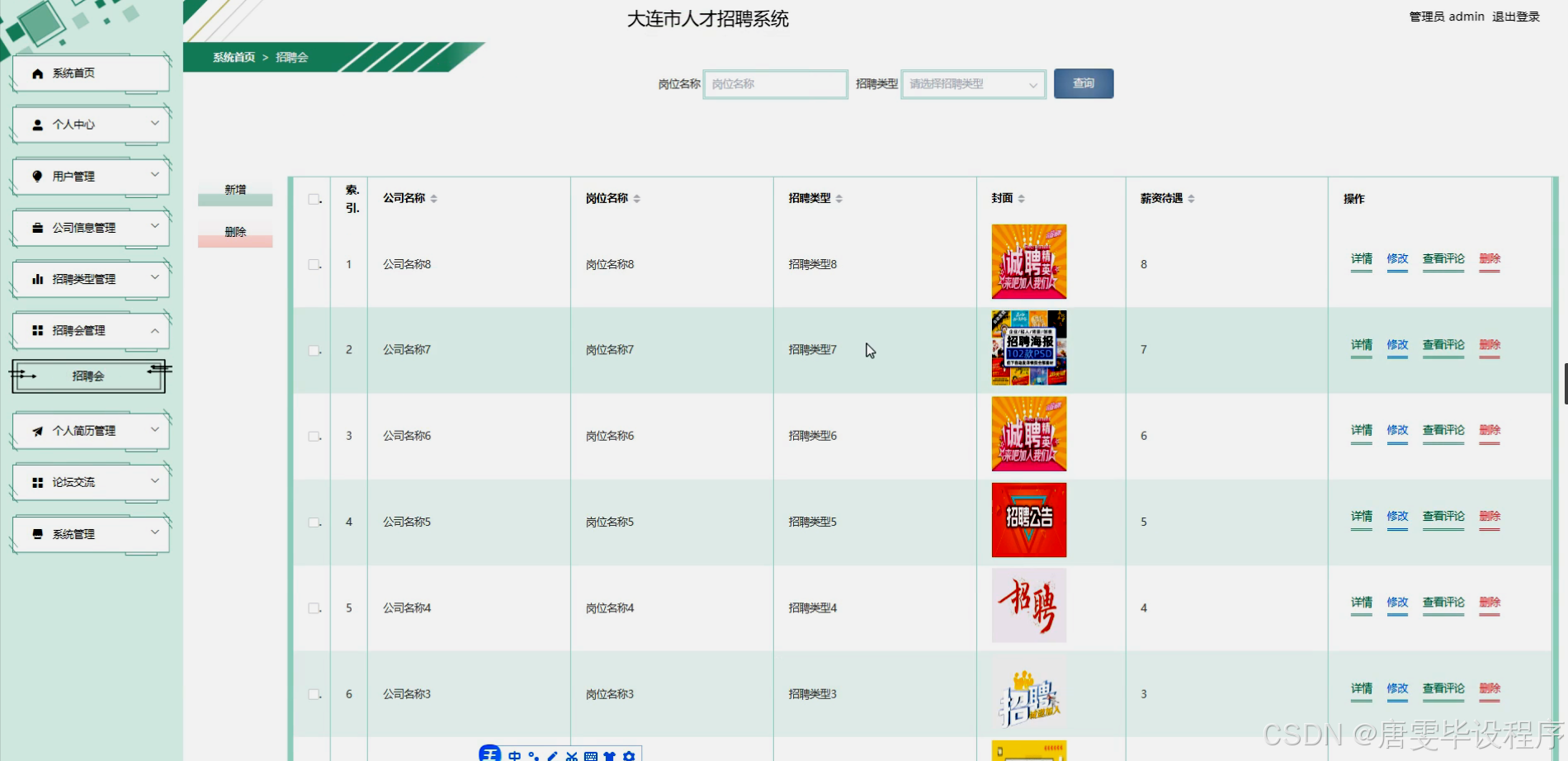This screenshot has height=761, width=1568.
Task: Click the keyboard icon in input toolbar
Action: [591, 756]
